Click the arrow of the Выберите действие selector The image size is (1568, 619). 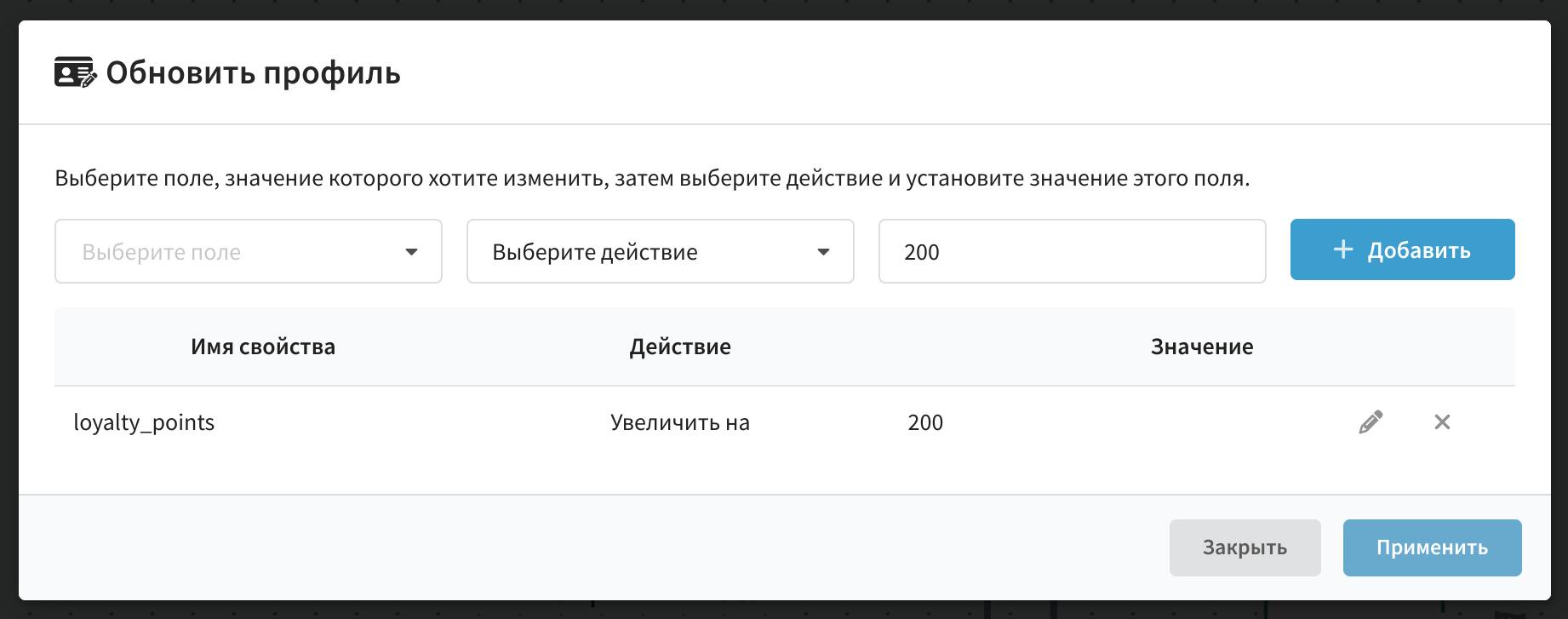[823, 252]
